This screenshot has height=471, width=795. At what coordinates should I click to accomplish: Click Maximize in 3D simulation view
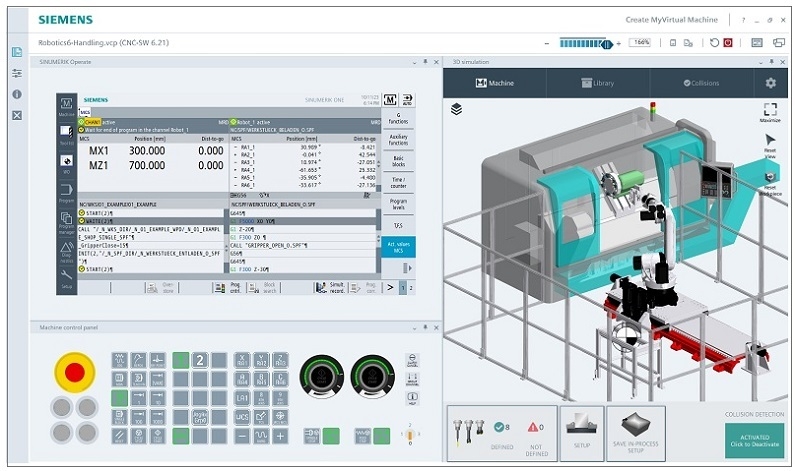tap(770, 112)
